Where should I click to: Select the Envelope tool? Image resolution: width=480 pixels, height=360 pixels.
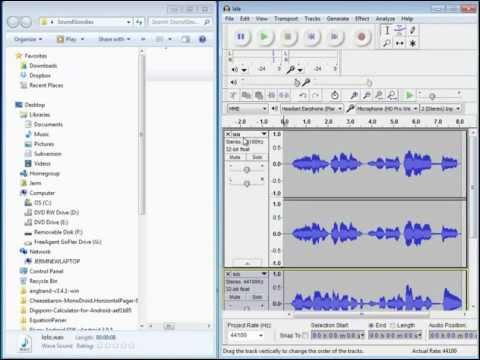point(400,30)
